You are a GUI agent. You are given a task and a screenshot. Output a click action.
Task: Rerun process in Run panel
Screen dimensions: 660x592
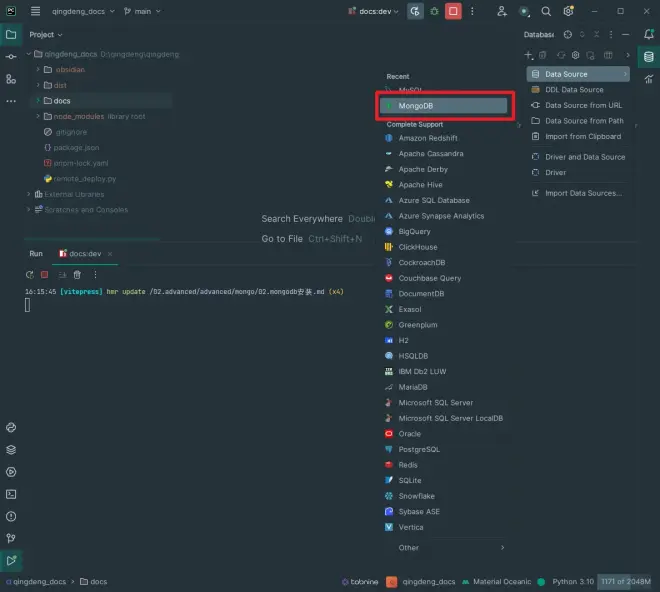click(29, 275)
